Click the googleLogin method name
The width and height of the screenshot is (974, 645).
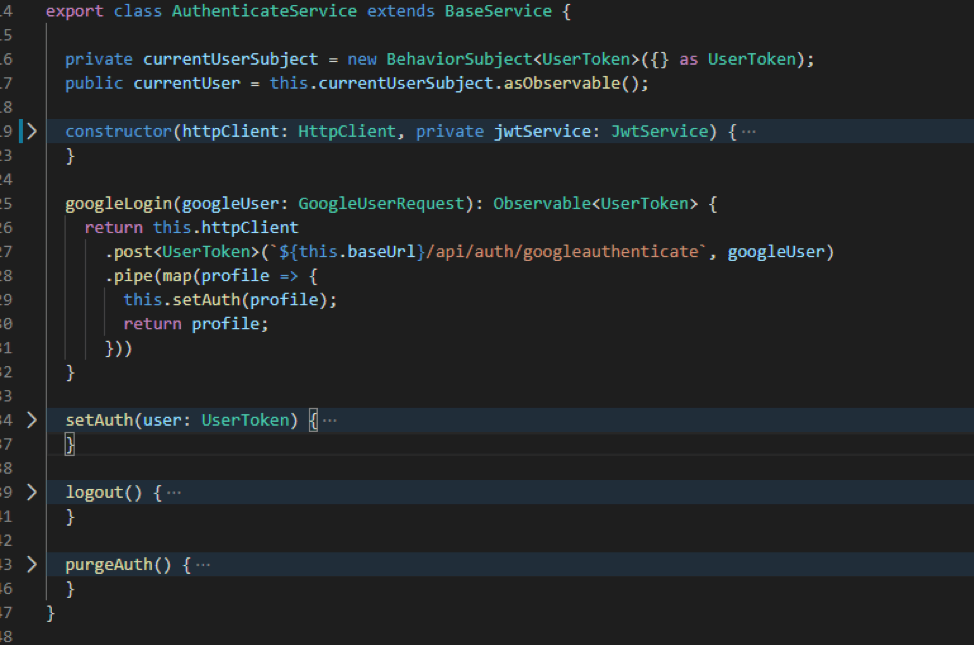pyautogui.click(x=119, y=204)
